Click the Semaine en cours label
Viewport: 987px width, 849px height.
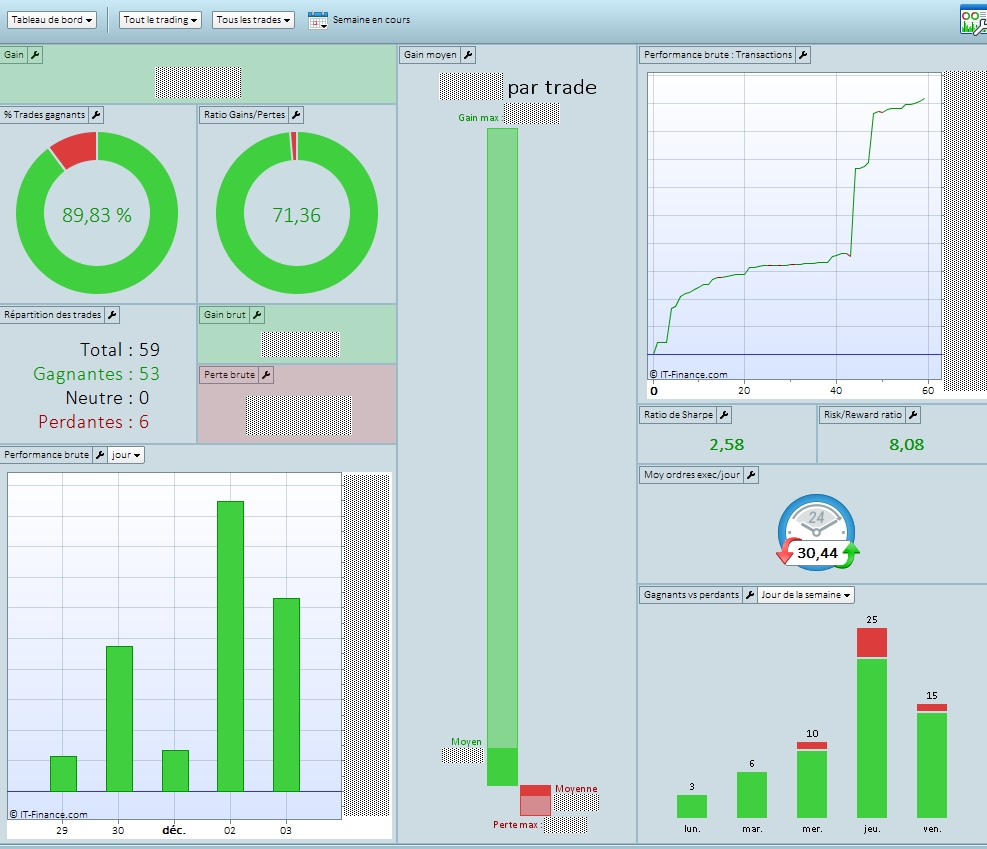(x=371, y=20)
